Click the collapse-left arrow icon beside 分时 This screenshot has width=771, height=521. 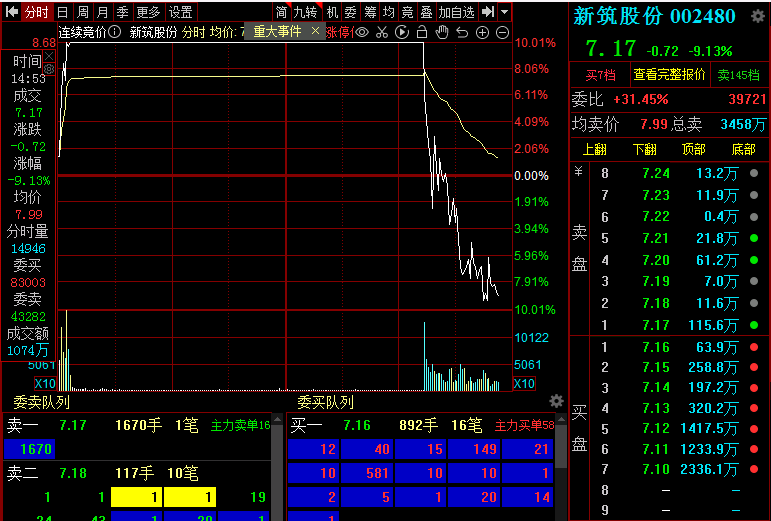(12, 11)
